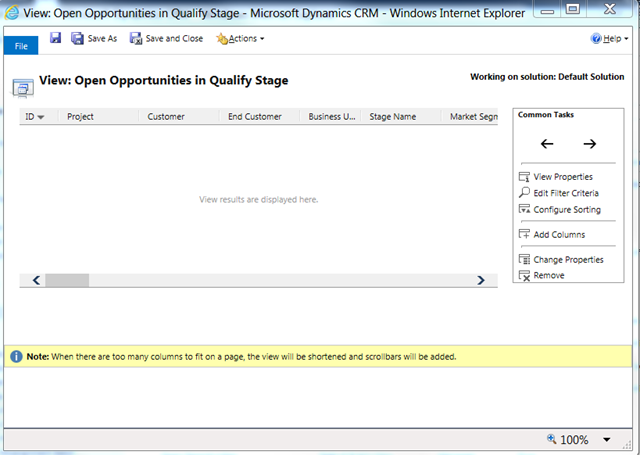Open View Properties link
Screen dimensions: 640x455
(563, 177)
